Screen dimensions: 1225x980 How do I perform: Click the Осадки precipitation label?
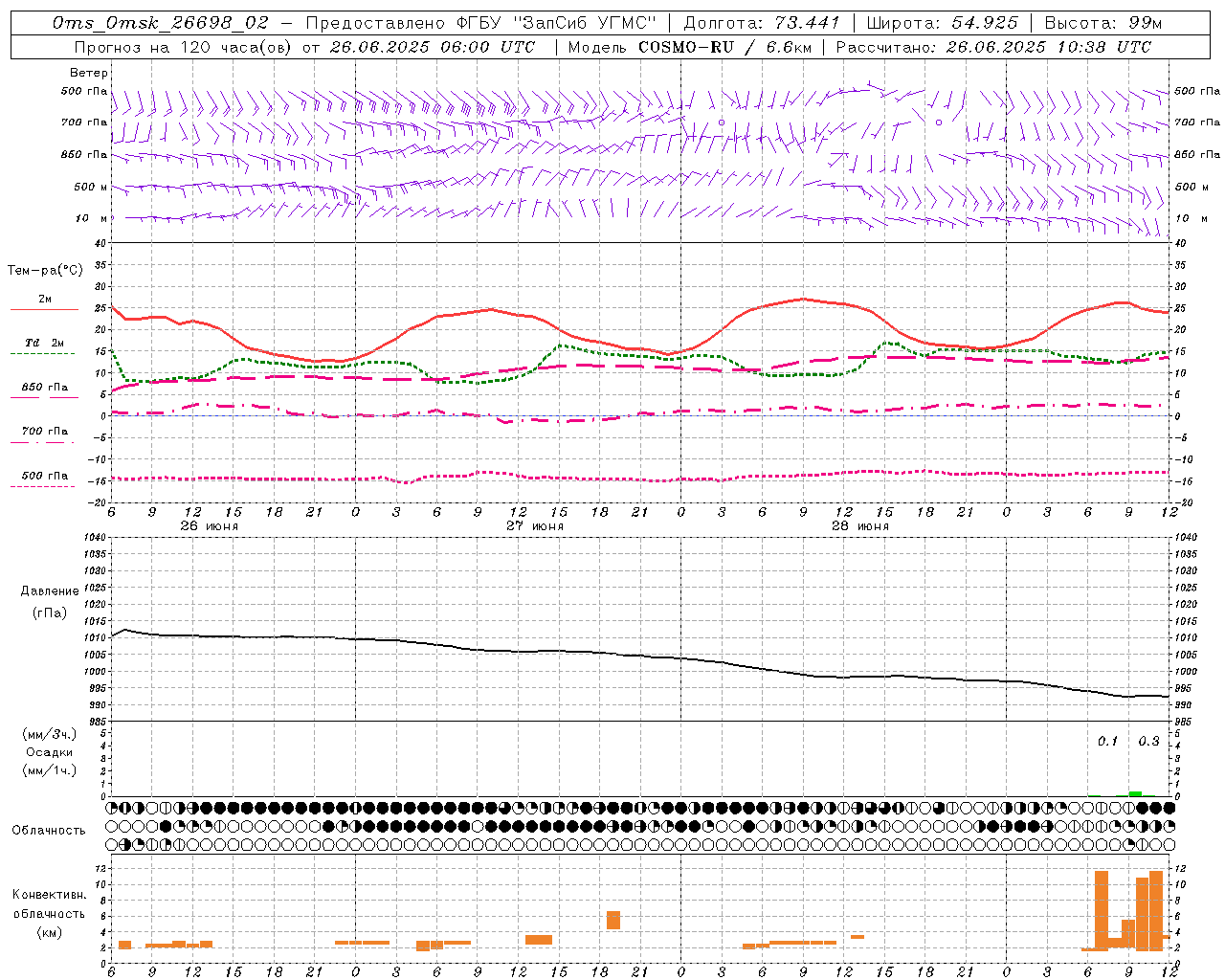point(49,752)
